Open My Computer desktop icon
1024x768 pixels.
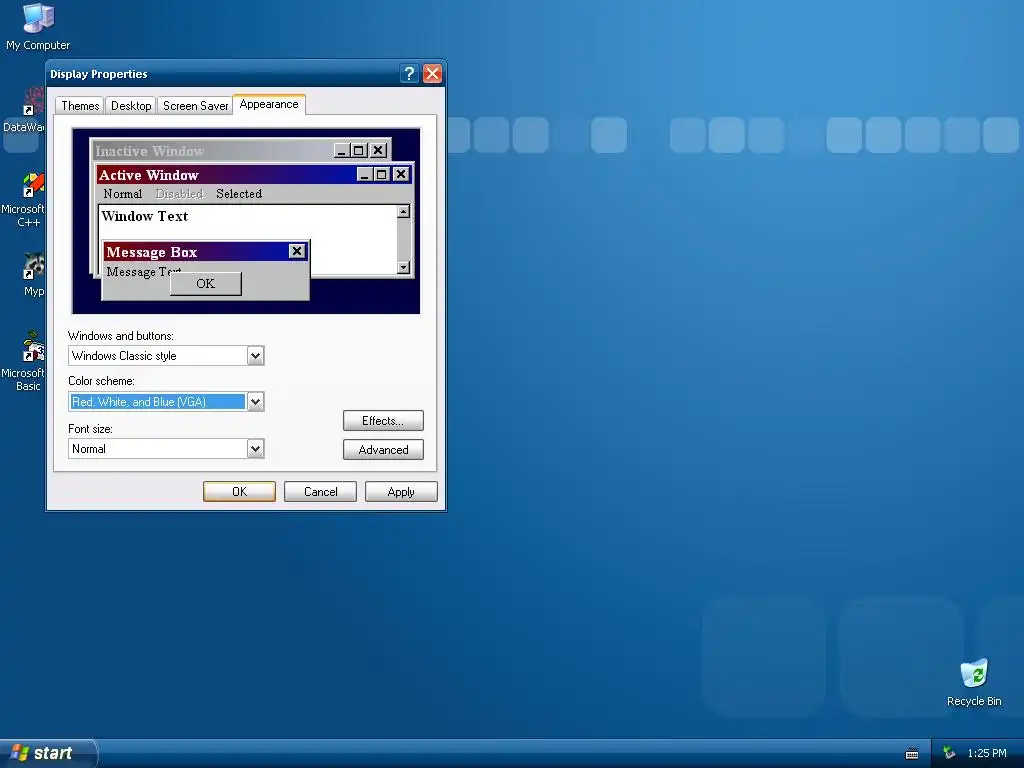pyautogui.click(x=38, y=27)
